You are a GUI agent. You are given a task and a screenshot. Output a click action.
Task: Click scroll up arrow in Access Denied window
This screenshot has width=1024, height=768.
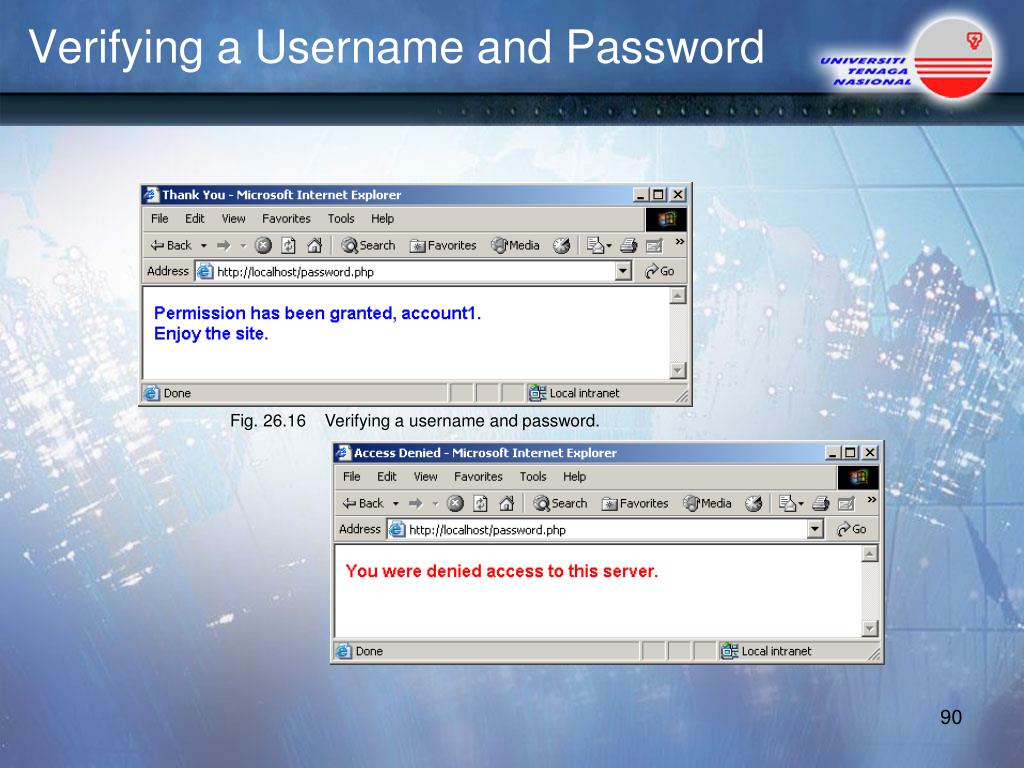(x=870, y=554)
